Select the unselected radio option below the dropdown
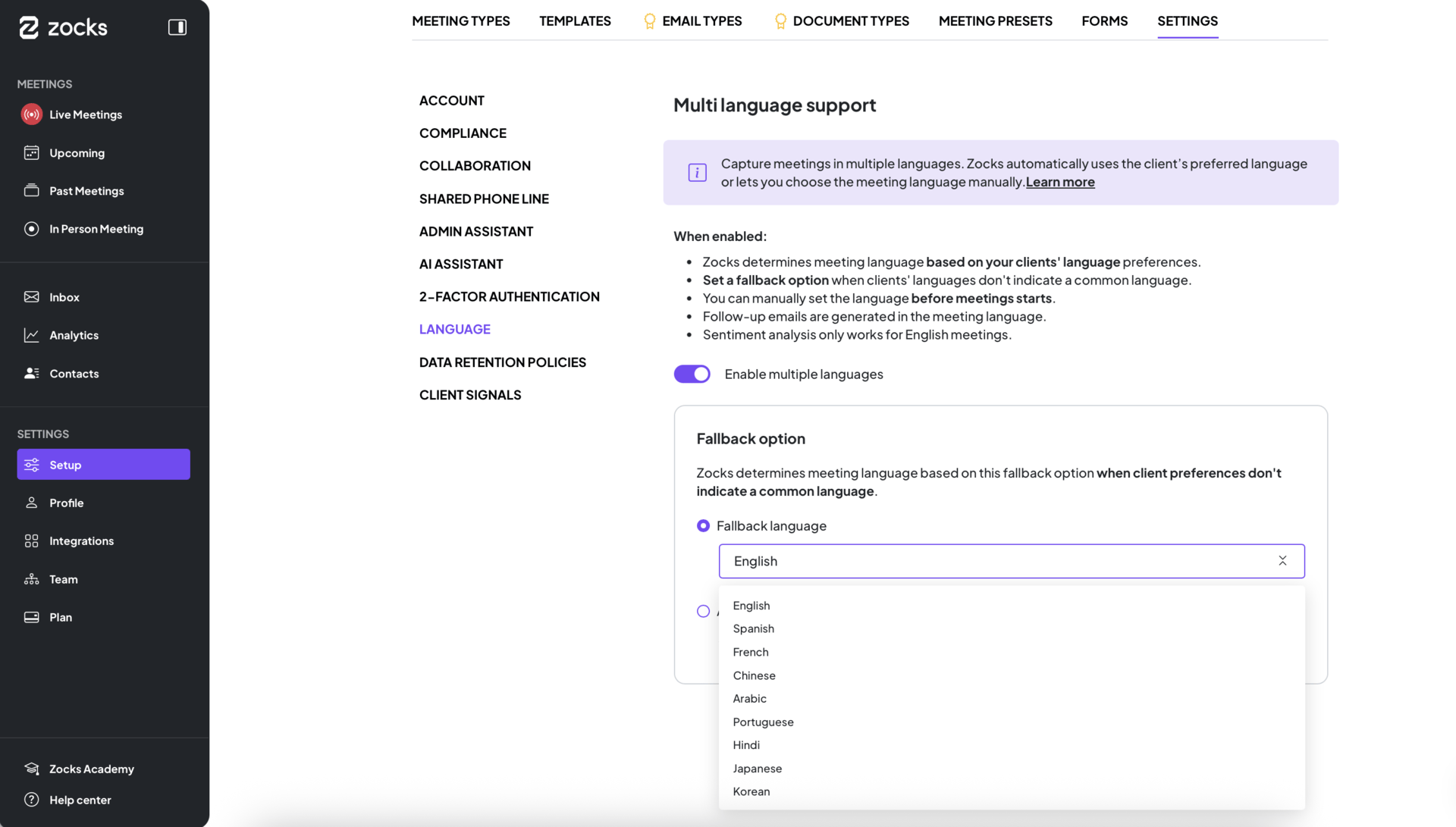The height and width of the screenshot is (827, 1456). (703, 611)
